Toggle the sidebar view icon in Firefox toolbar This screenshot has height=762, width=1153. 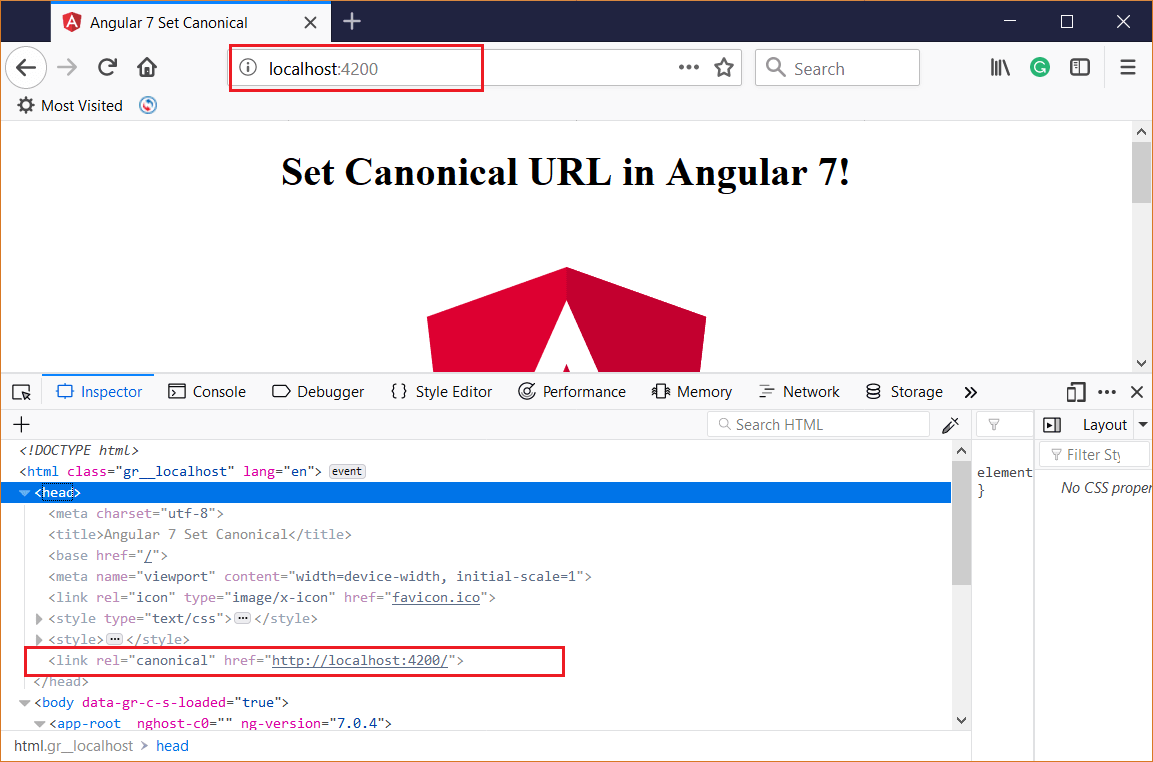click(1079, 68)
